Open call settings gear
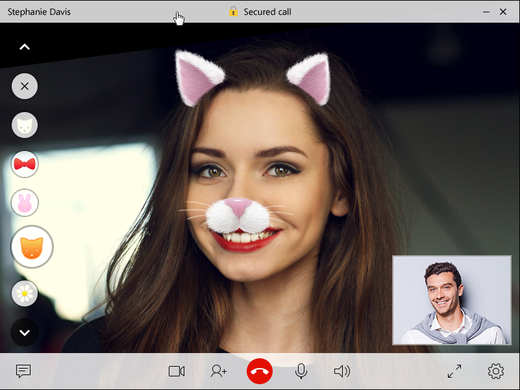The height and width of the screenshot is (390, 520). pyautogui.click(x=496, y=371)
